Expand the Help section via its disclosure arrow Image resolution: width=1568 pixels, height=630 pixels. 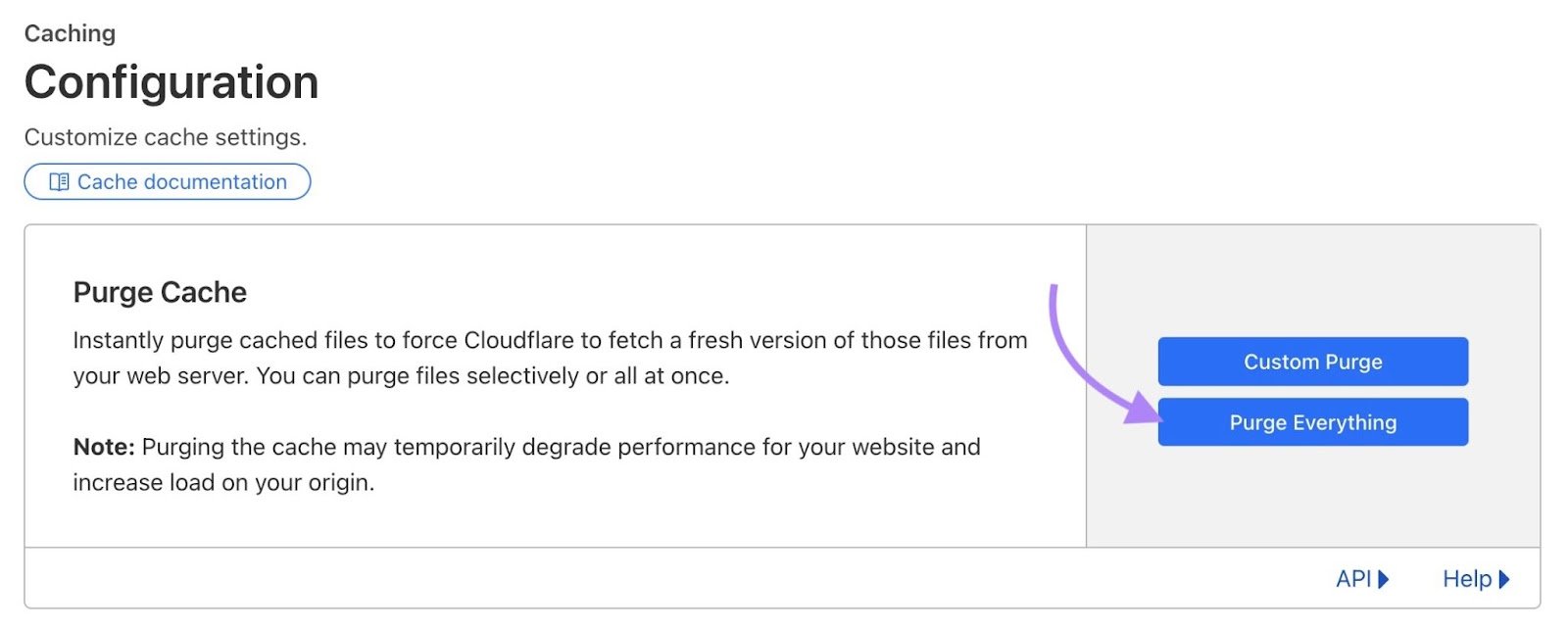1500,578
